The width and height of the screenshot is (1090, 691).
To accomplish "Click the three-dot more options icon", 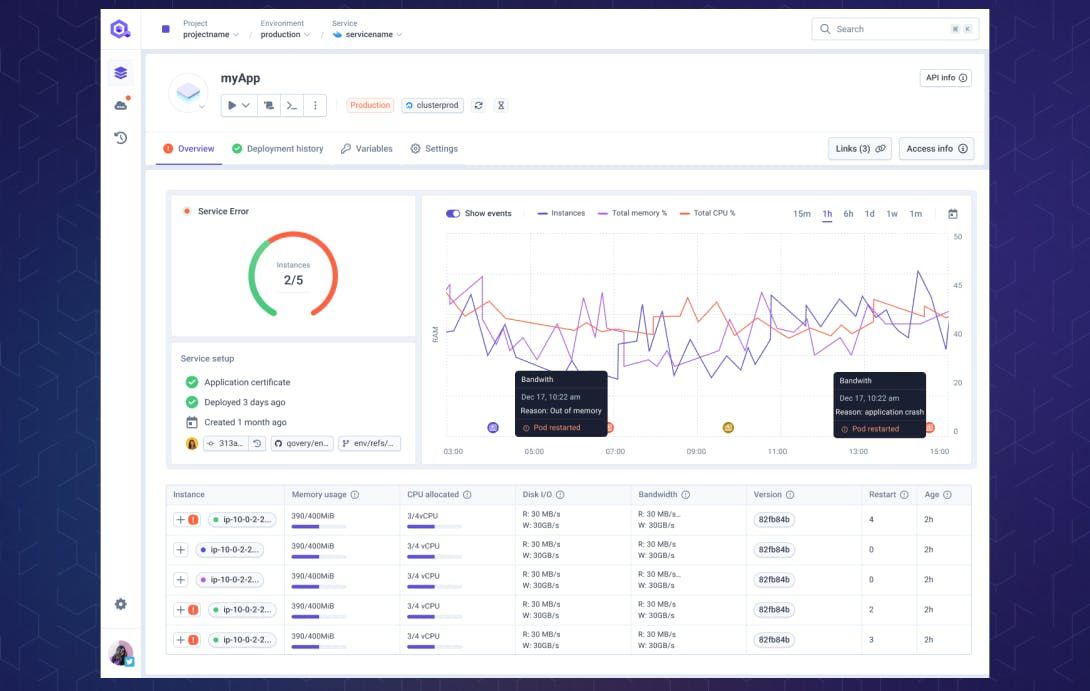I will [x=316, y=105].
